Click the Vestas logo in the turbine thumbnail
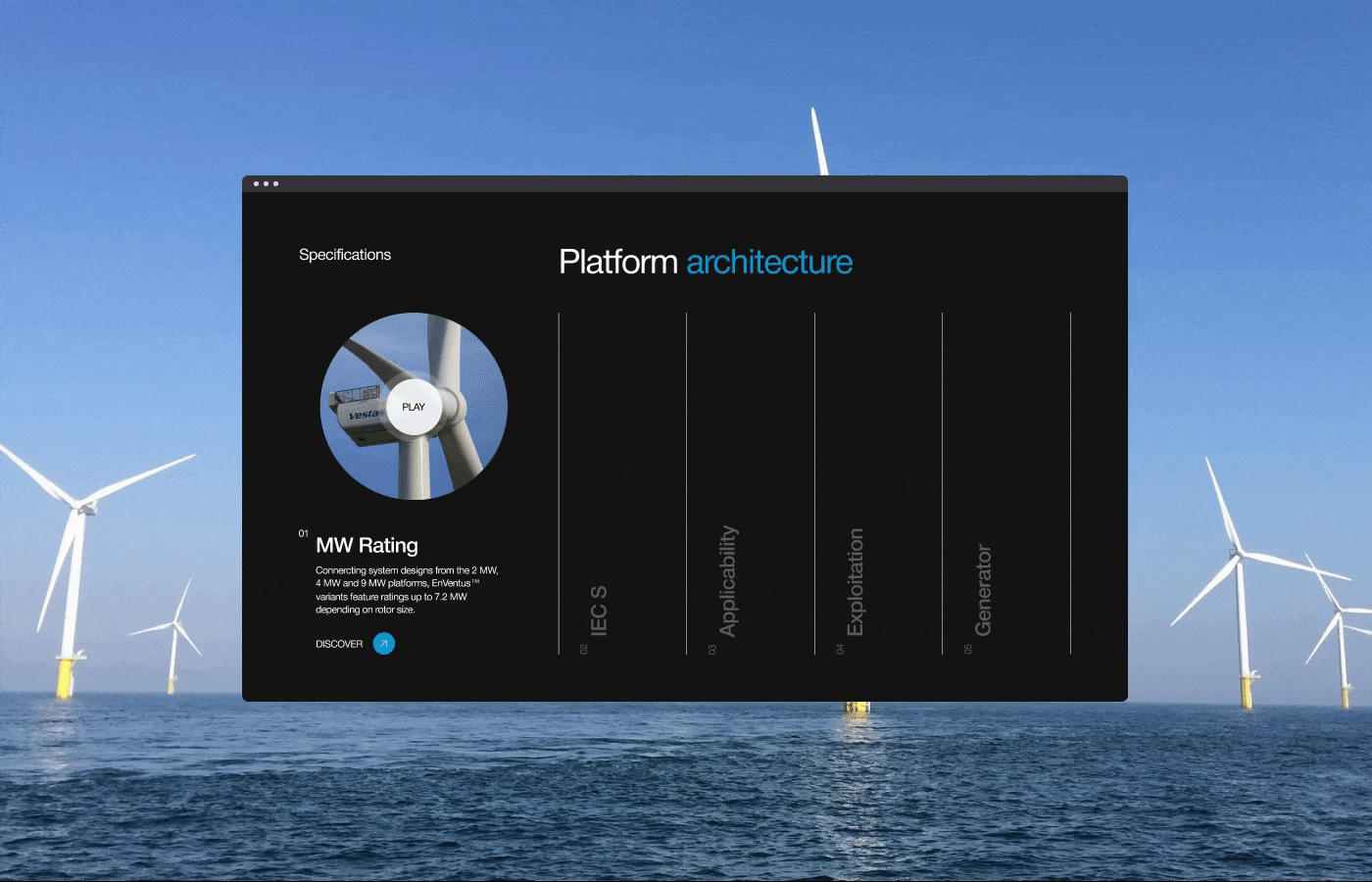 (364, 415)
